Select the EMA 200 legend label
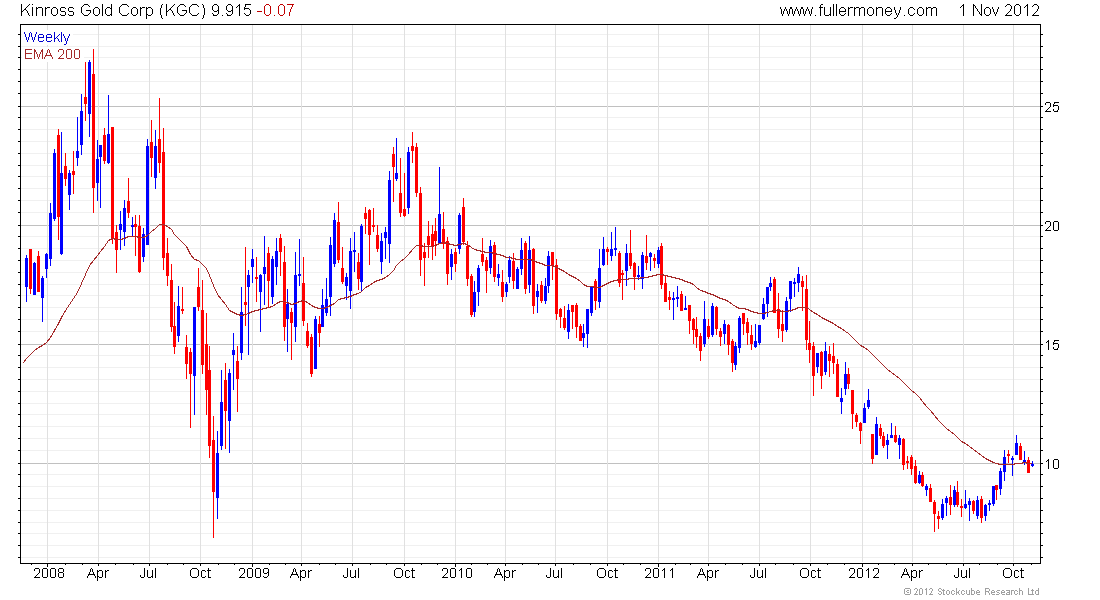1100x600 pixels. [x=52, y=54]
